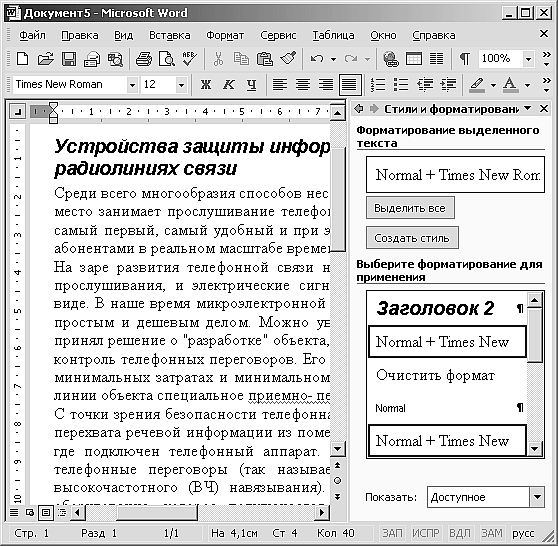Image resolution: width=558 pixels, height=546 pixels.
Task: Click the bulleted list icon
Action: coord(401,85)
